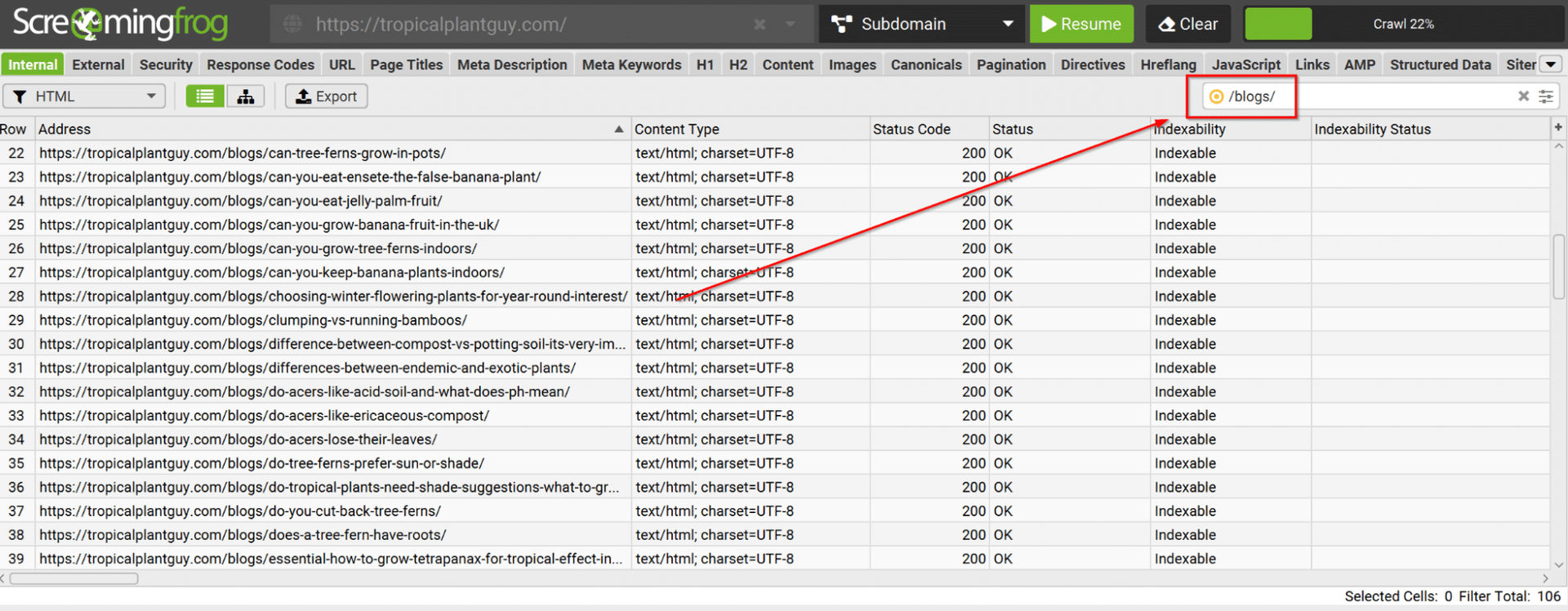Click the scroll up arrow of table
Screen dimensions: 1568x611
pos(1558,147)
